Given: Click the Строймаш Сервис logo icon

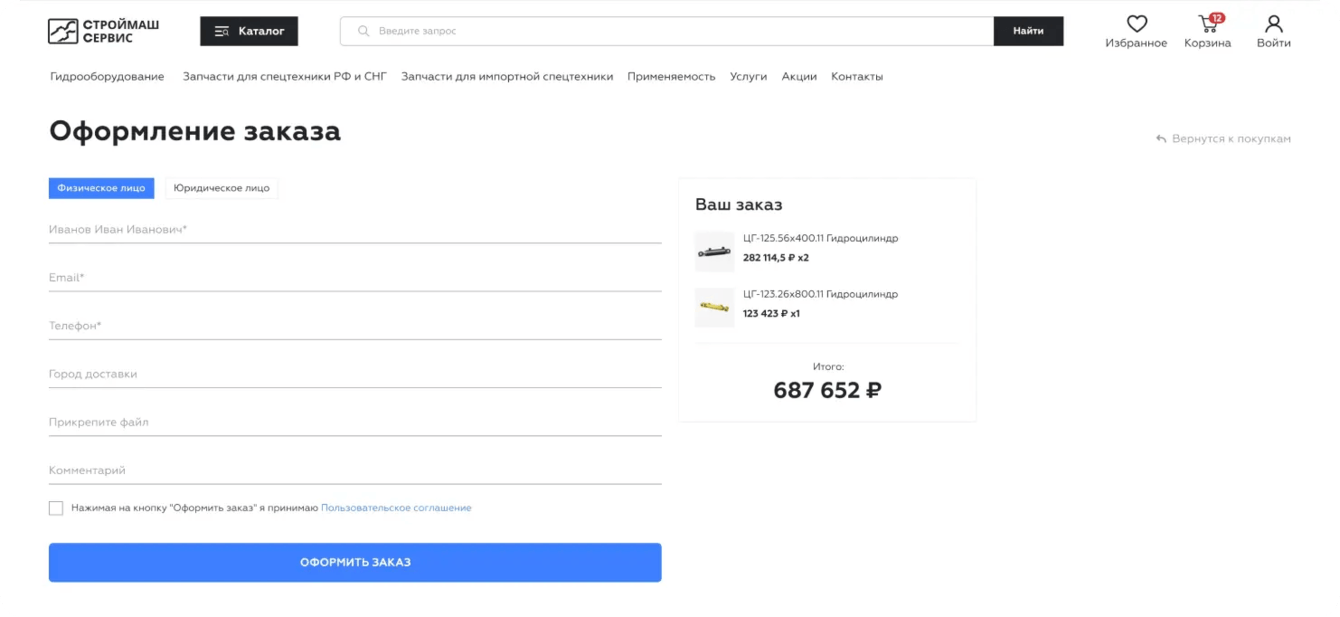Looking at the screenshot, I should [63, 31].
